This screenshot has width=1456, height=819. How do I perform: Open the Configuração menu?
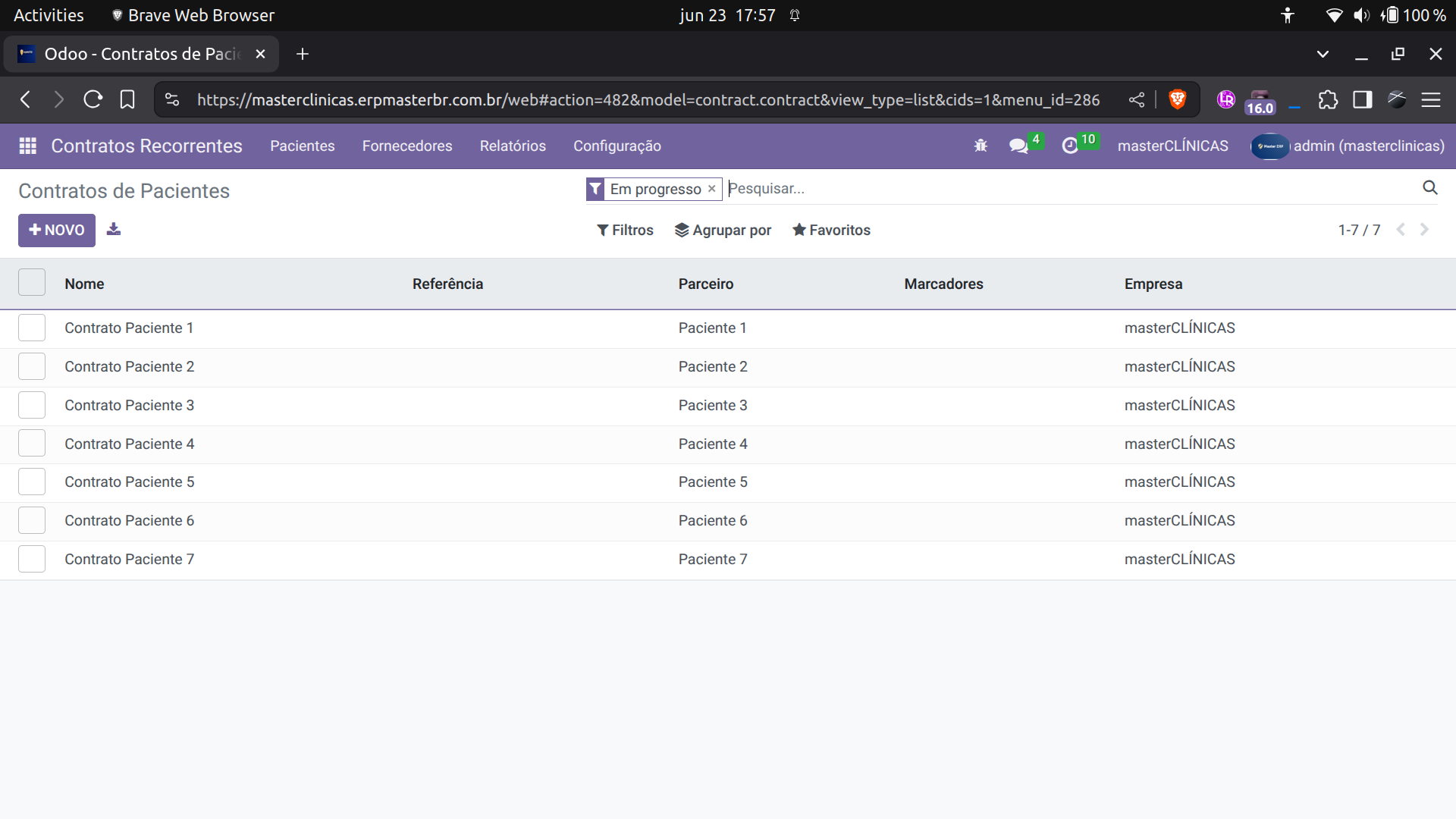[617, 146]
